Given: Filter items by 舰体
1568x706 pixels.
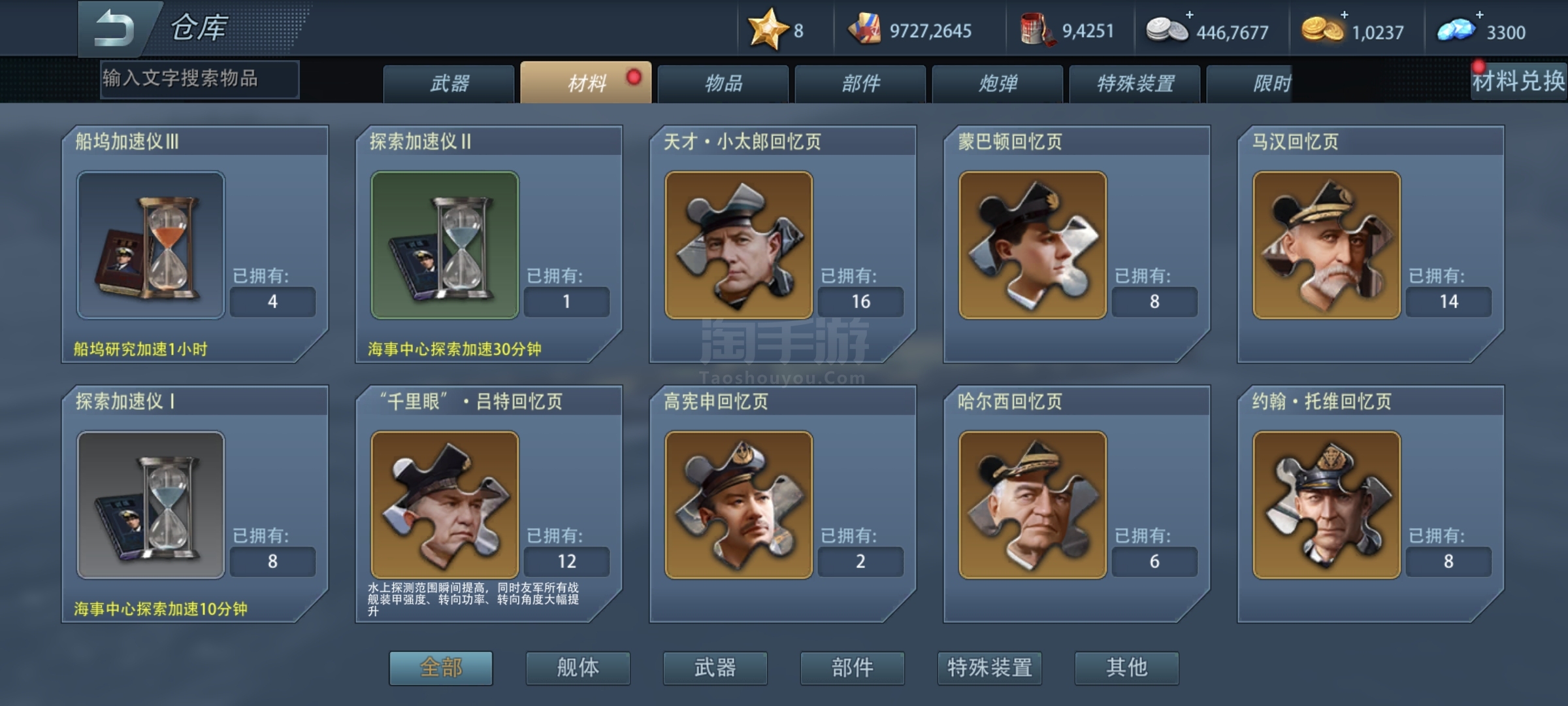Looking at the screenshot, I should click(578, 667).
